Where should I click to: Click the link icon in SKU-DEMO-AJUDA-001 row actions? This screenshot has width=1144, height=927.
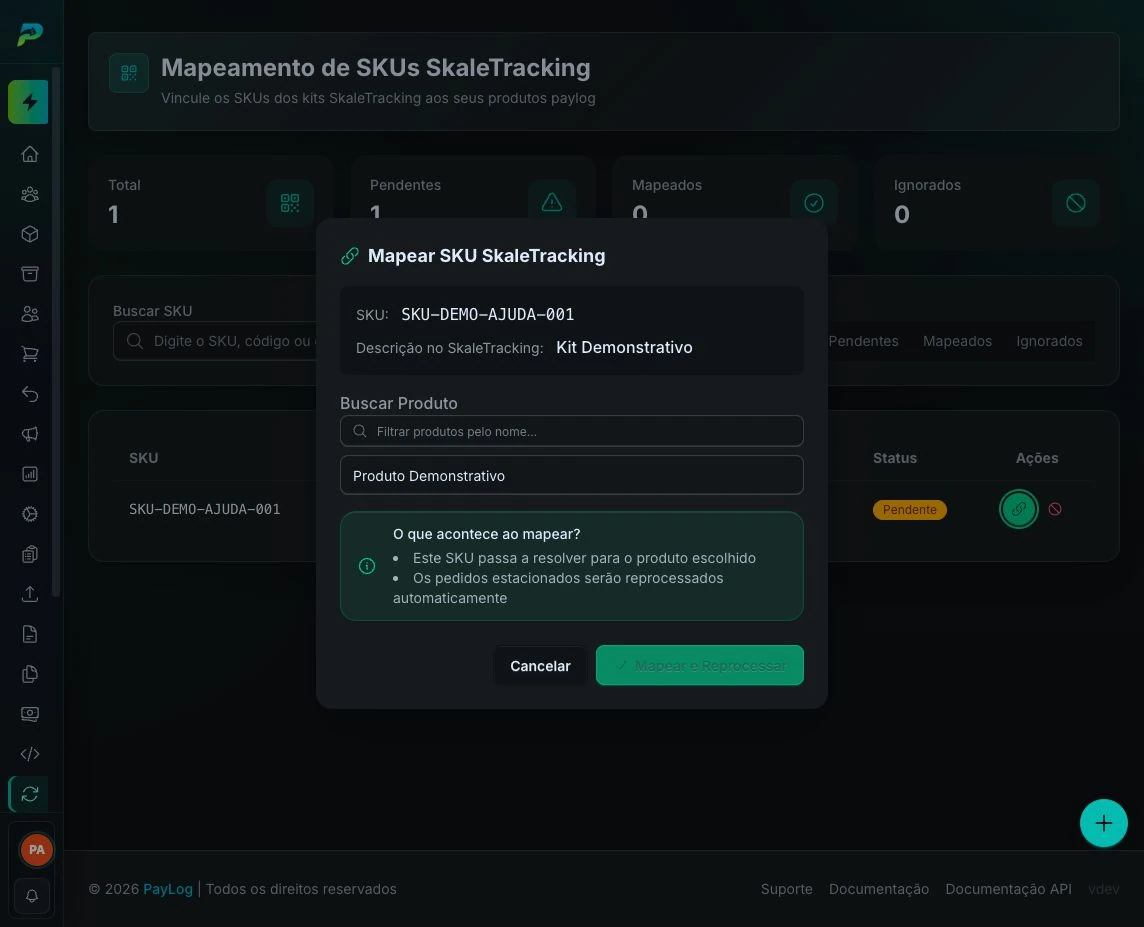[1019, 509]
